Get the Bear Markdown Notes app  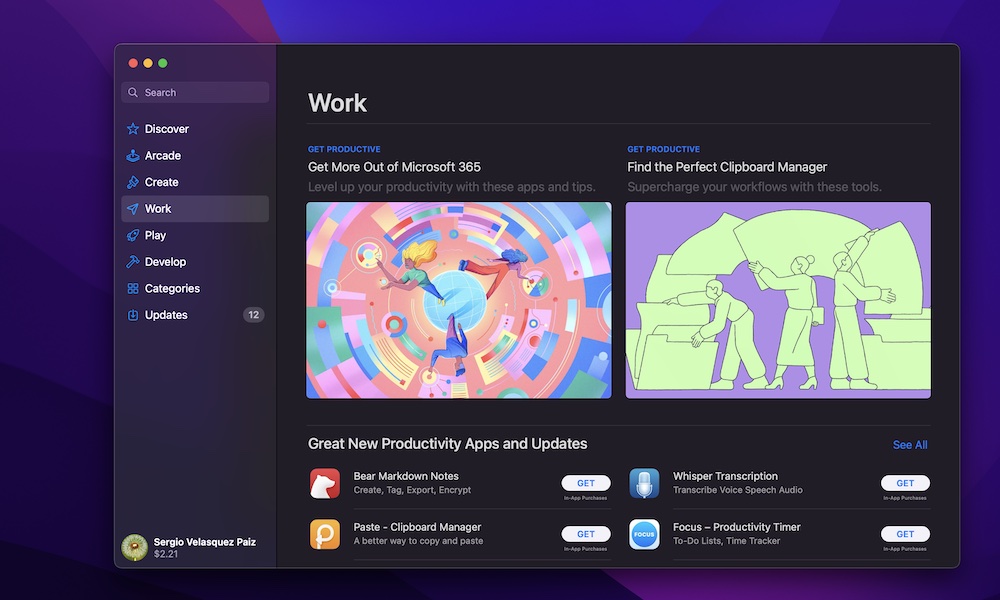point(585,483)
